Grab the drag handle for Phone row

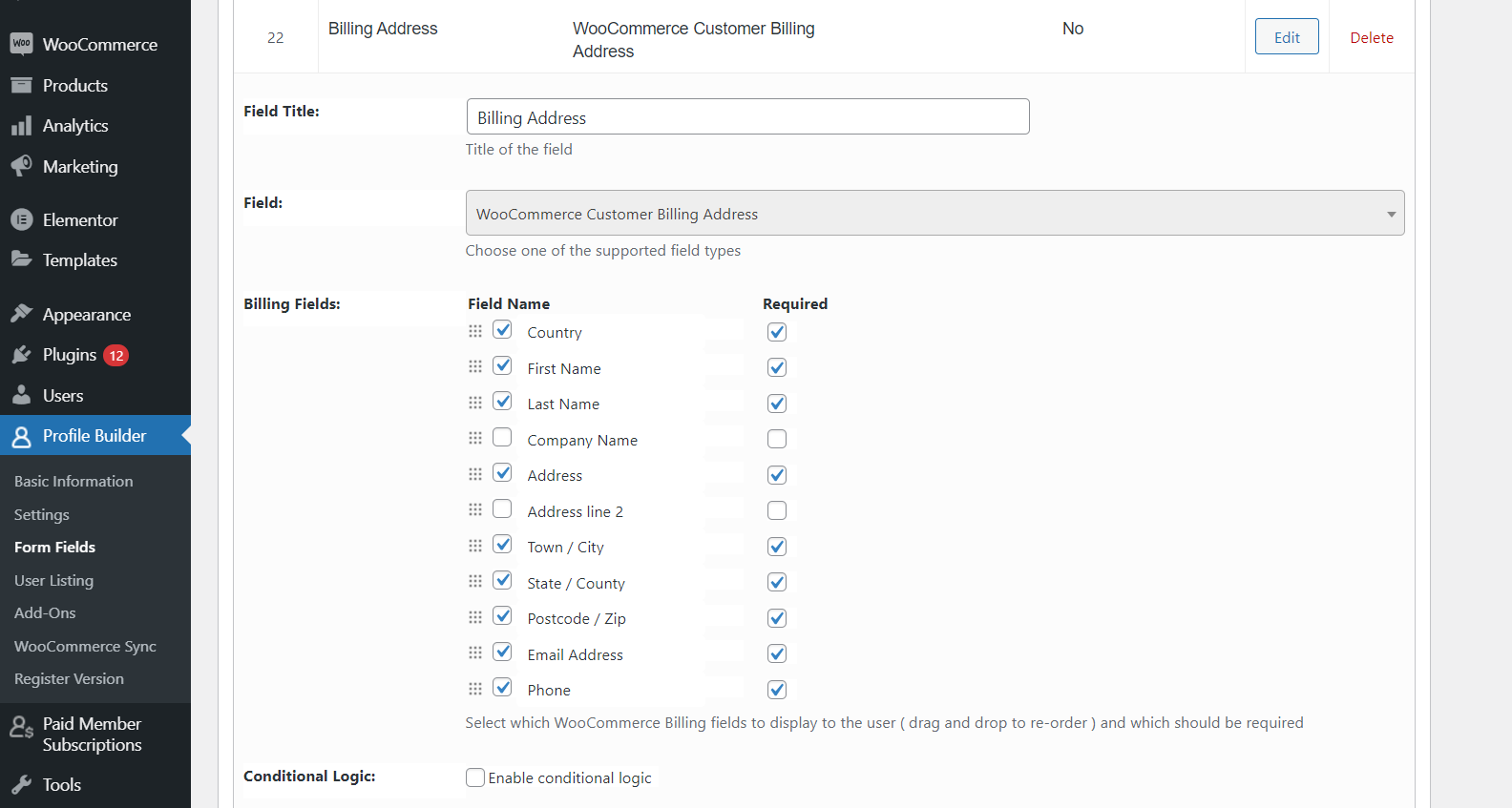(x=475, y=689)
